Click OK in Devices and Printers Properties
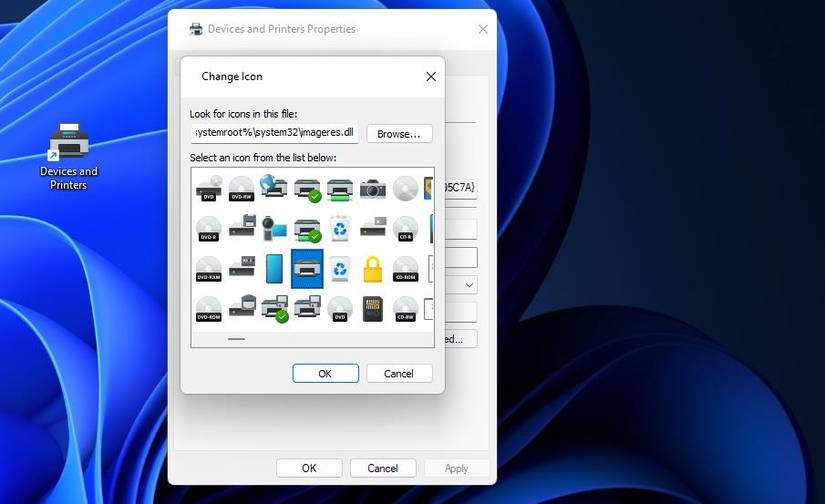This screenshot has width=825, height=504. [x=309, y=468]
